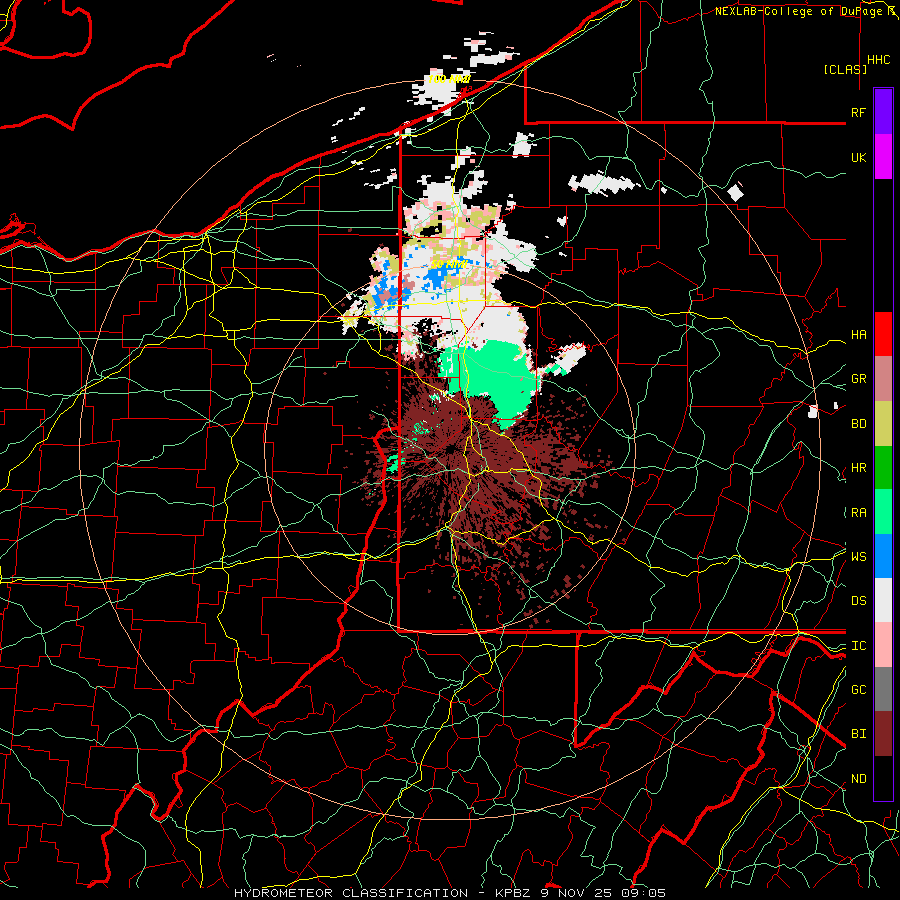Screen dimensions: 900x900
Task: Click the large mint green rain echo
Action: 495,376
